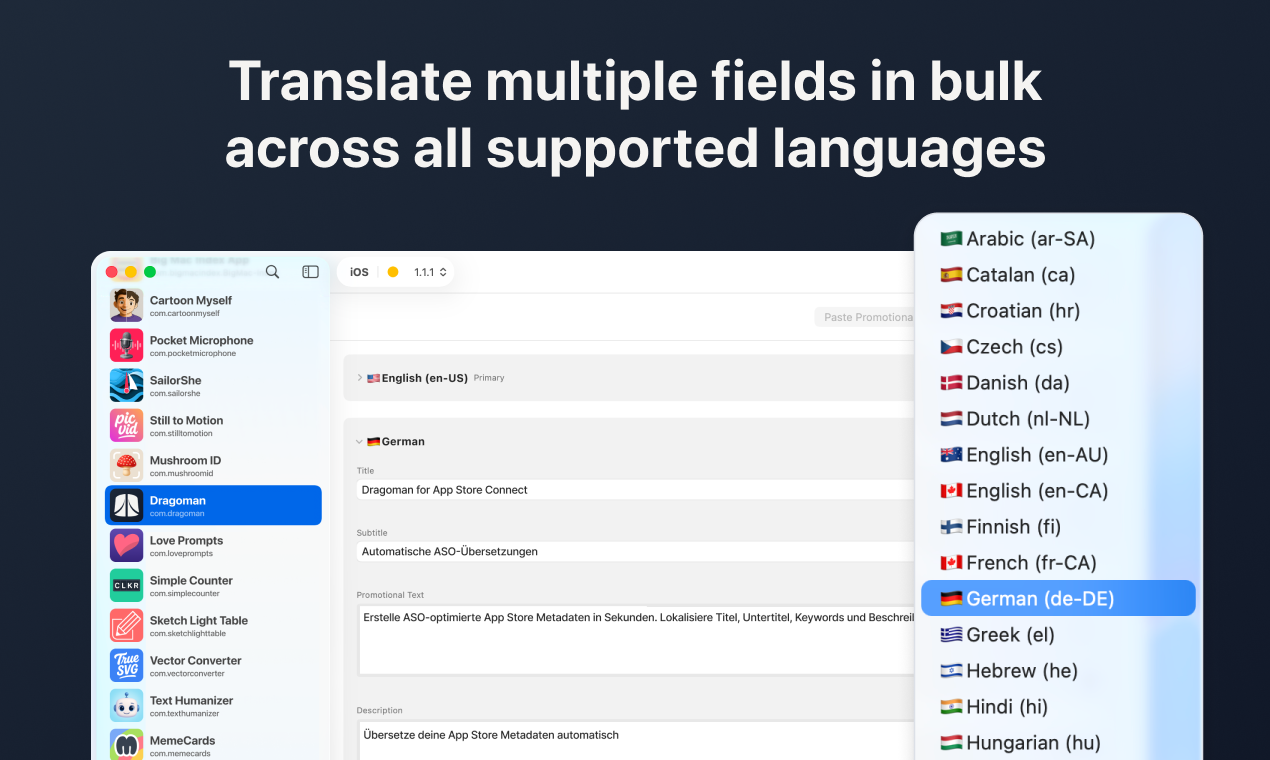Click into the Promotional Text field
1270x760 pixels.
point(636,640)
